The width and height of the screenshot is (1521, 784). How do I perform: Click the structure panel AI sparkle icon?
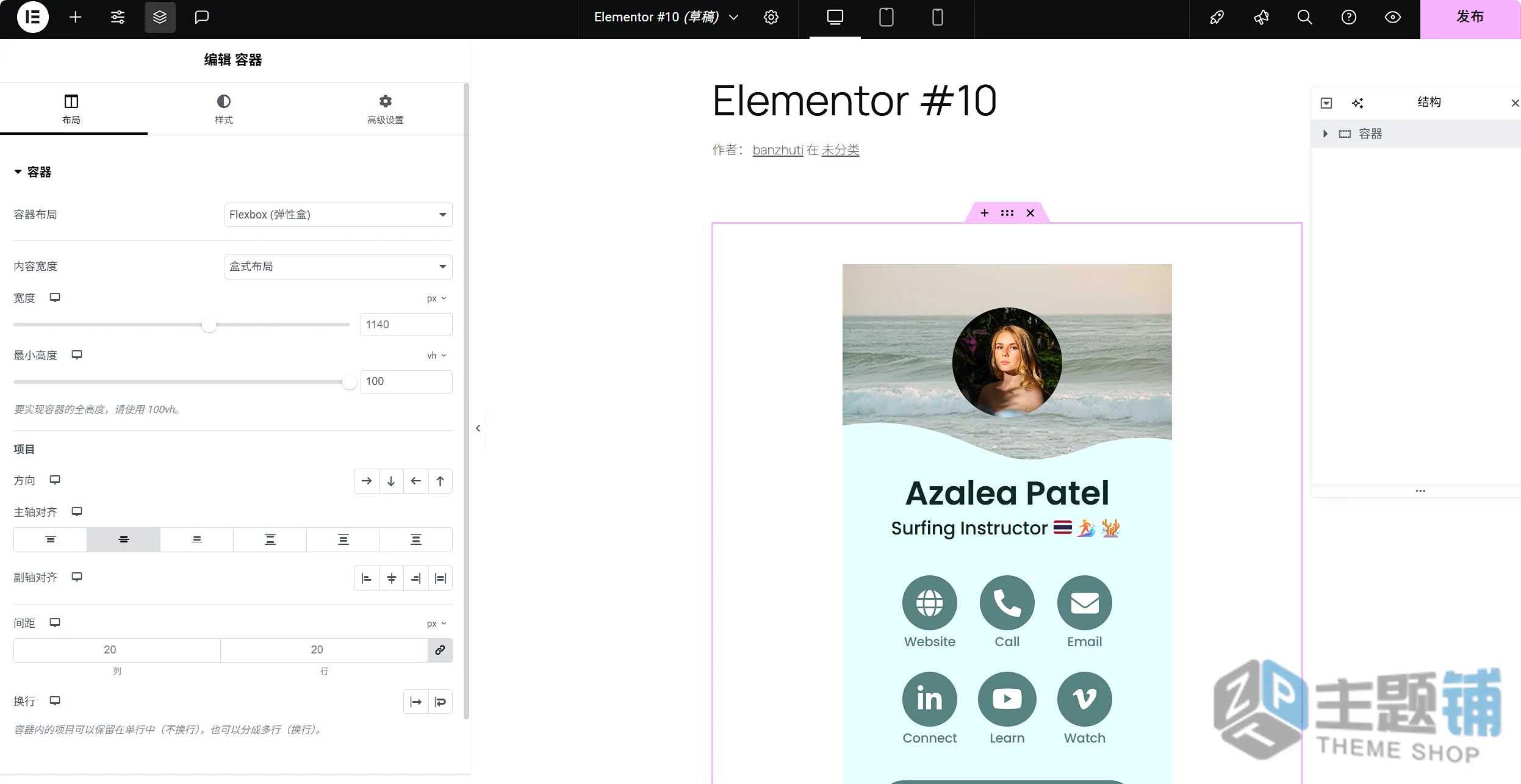(x=1357, y=103)
